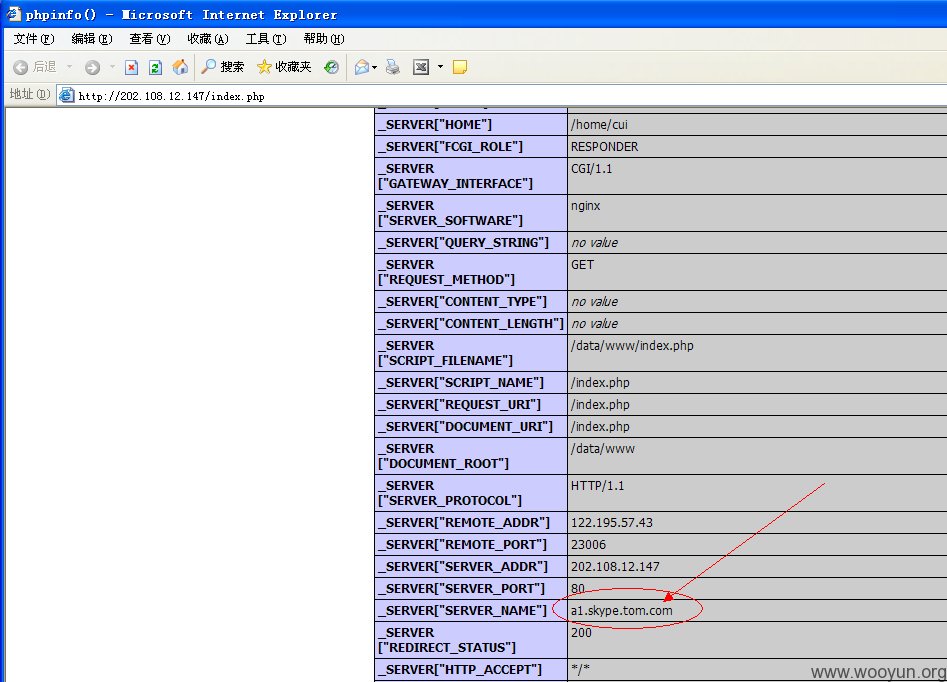
Task: Click the SERVER_ADDR variable cell
Action: click(470, 567)
